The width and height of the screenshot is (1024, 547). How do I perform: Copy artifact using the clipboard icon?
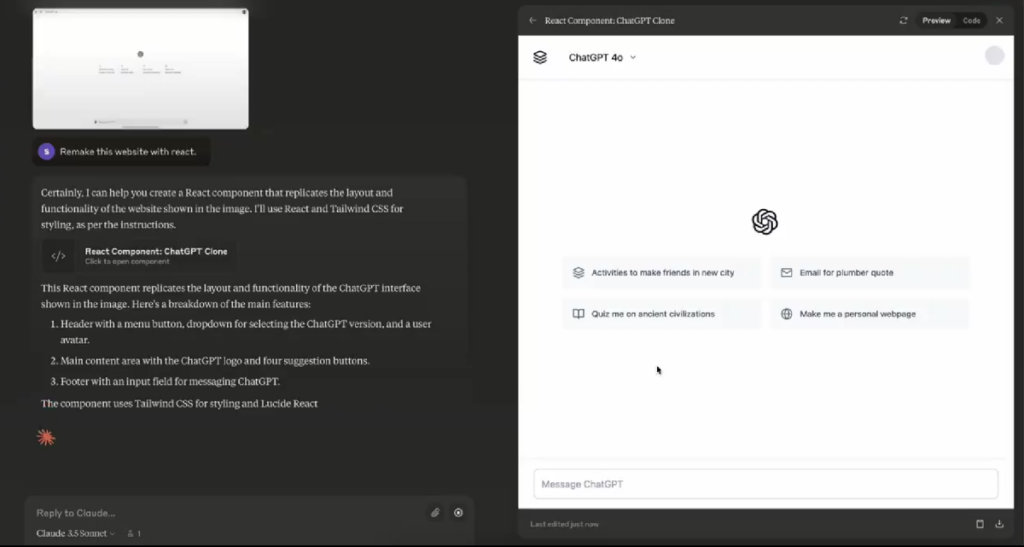[x=980, y=524]
